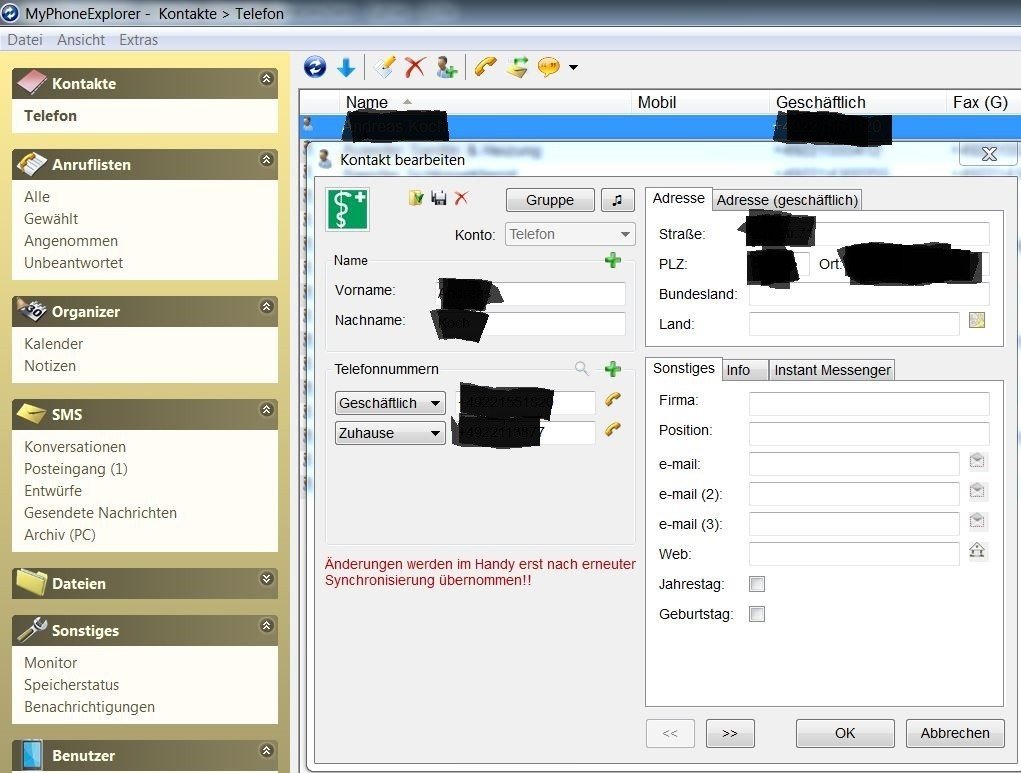Open the Geschäftlich number type dropdown
Image resolution: width=1021 pixels, height=773 pixels.
tap(390, 403)
